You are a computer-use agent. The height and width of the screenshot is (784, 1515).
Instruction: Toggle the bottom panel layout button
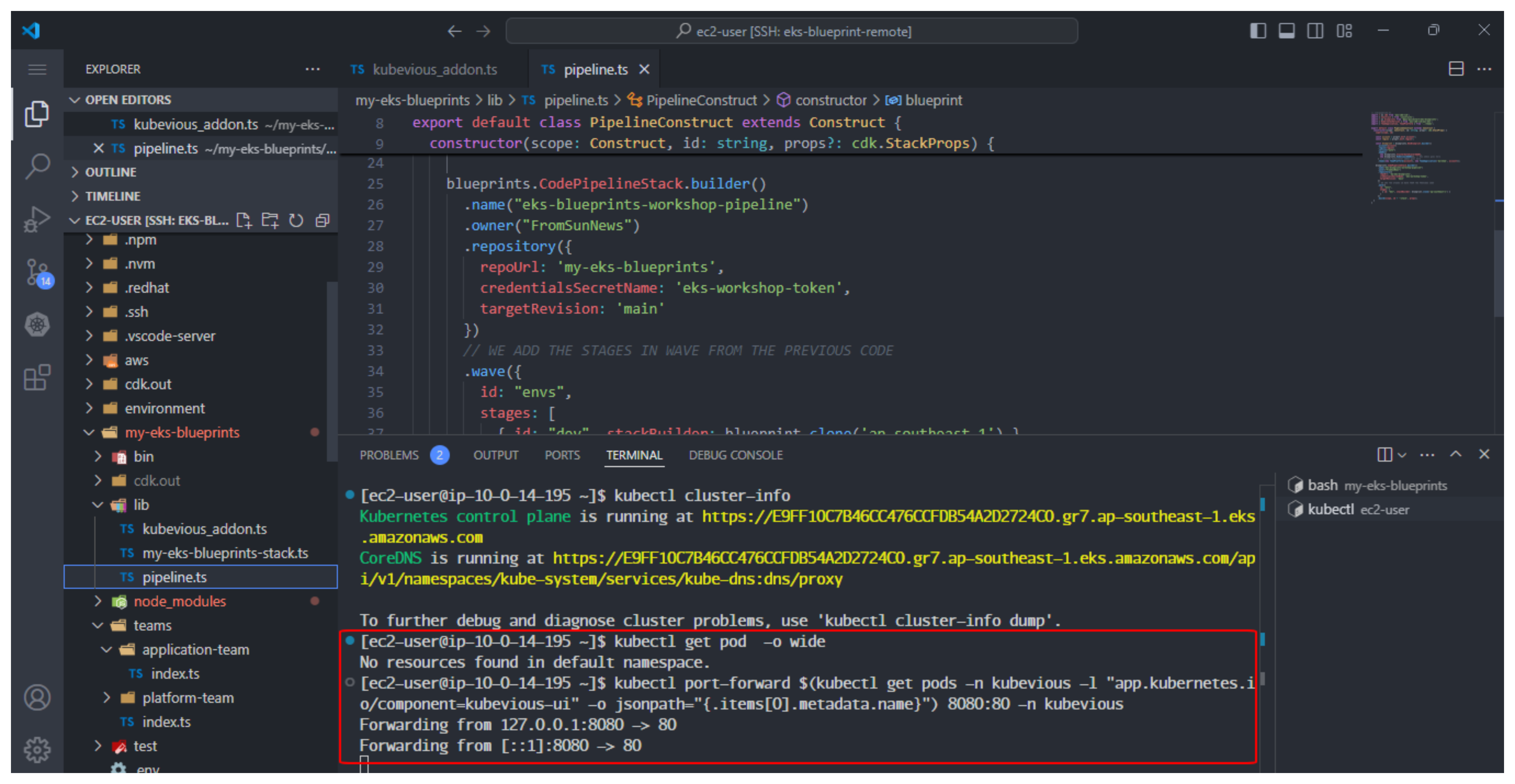tap(1287, 30)
